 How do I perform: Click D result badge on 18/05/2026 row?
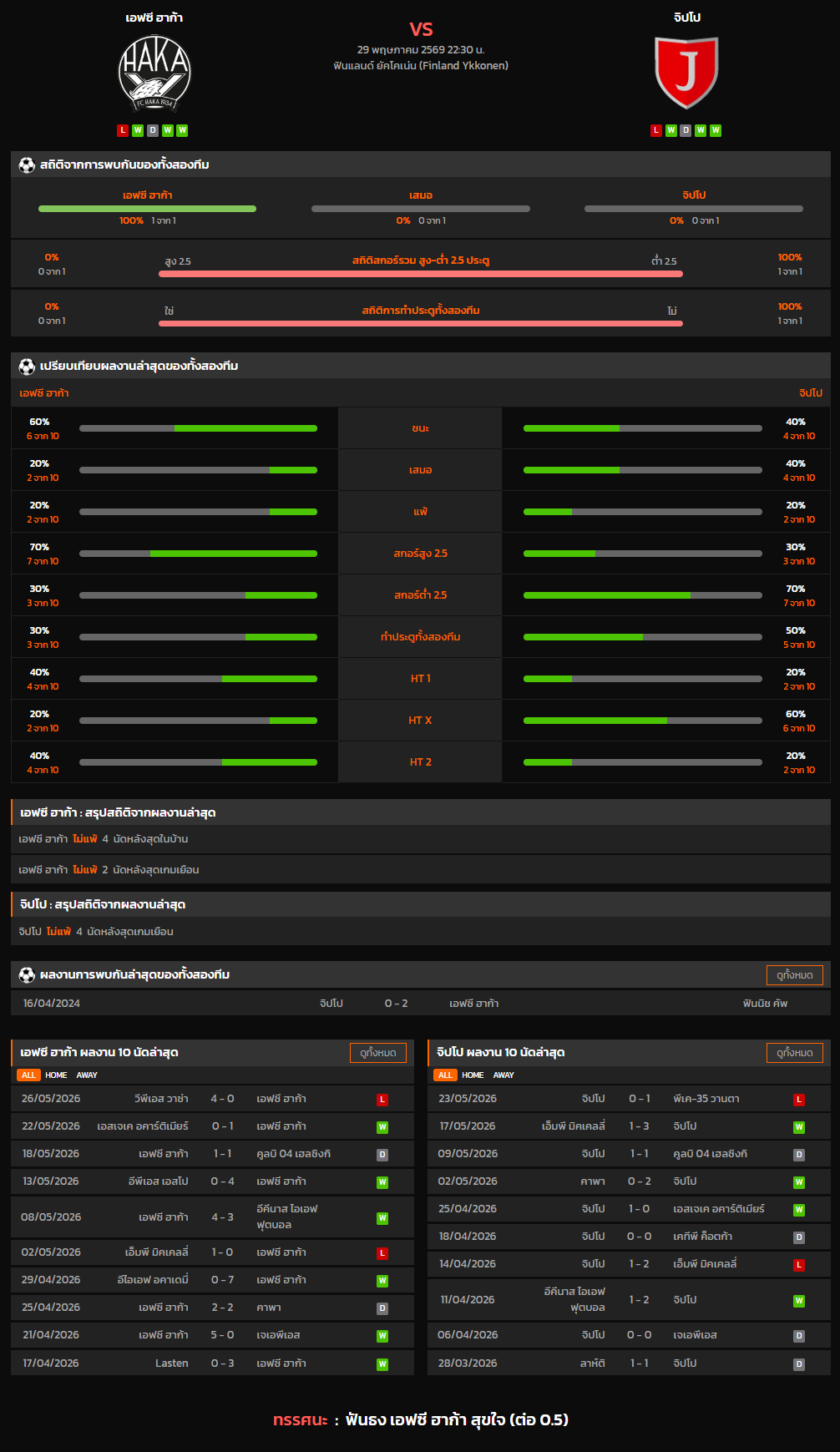coord(382,1155)
